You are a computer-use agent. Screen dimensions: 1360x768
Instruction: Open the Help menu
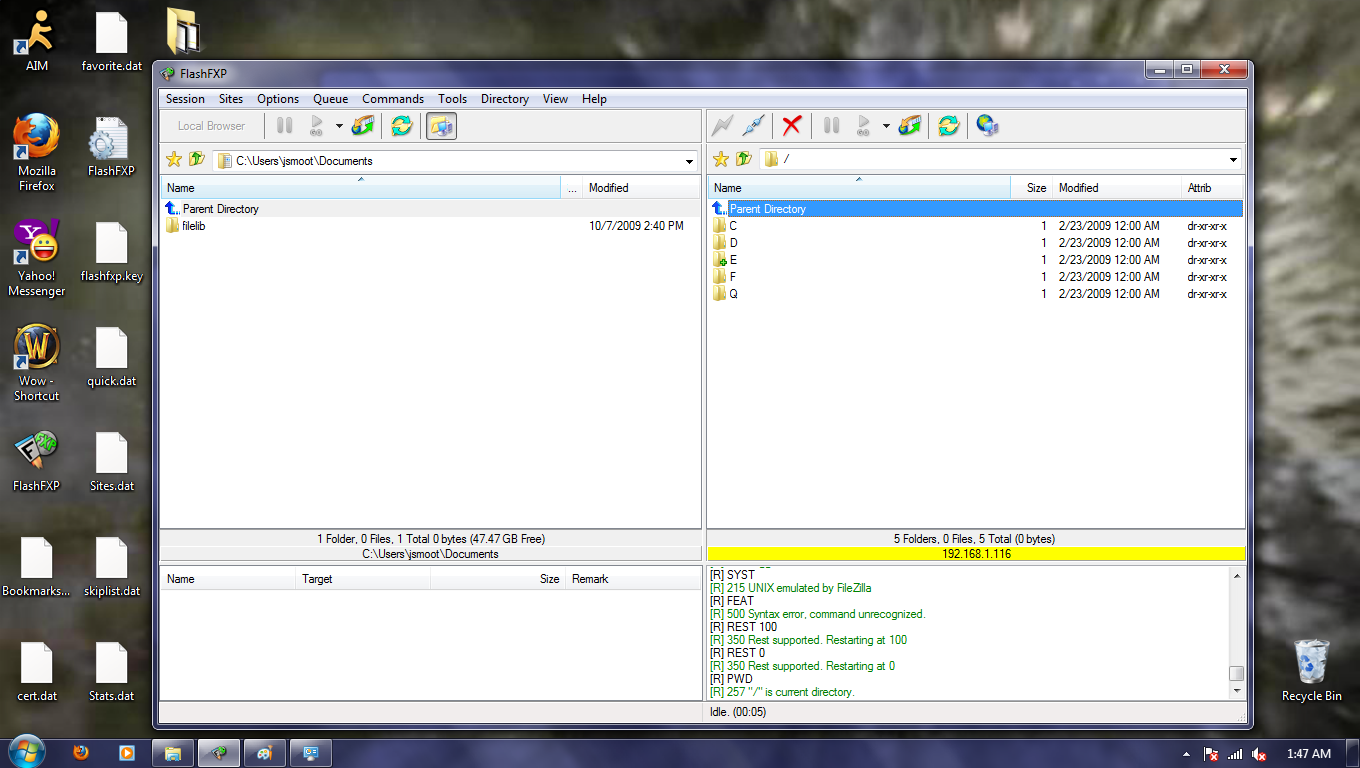click(x=594, y=99)
